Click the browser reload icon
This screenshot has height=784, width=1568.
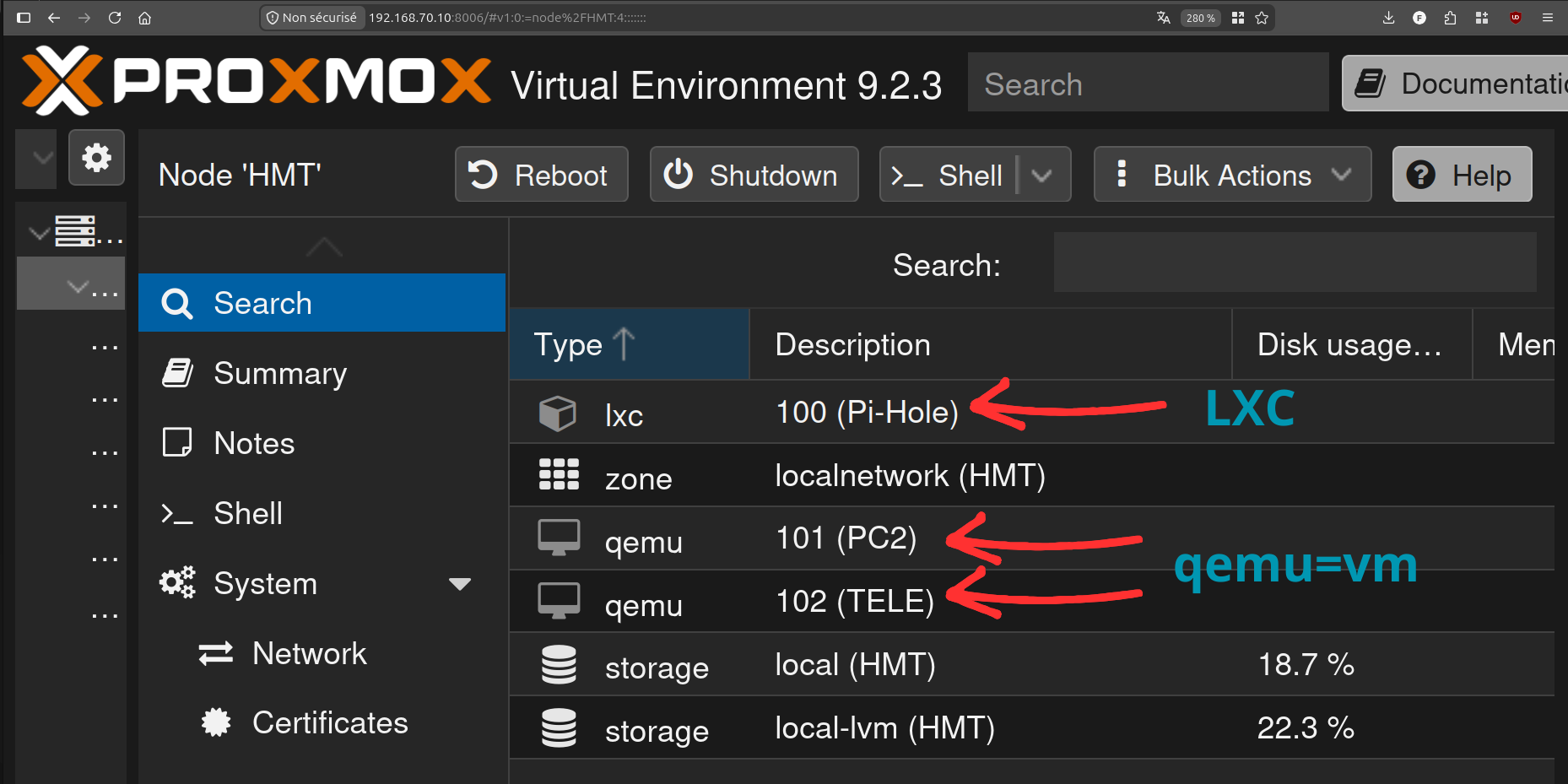(x=115, y=18)
